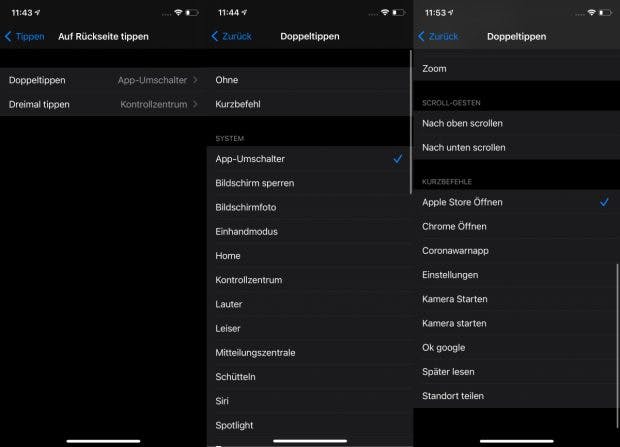Choose Nach unten scrollen
The image size is (620, 447).
coord(516,148)
